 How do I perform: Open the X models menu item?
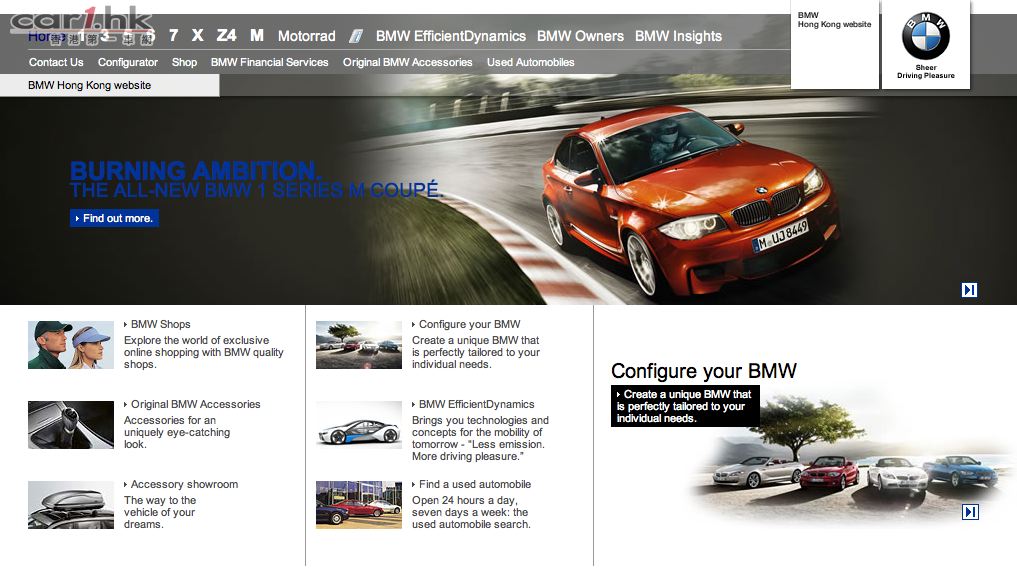coord(197,36)
